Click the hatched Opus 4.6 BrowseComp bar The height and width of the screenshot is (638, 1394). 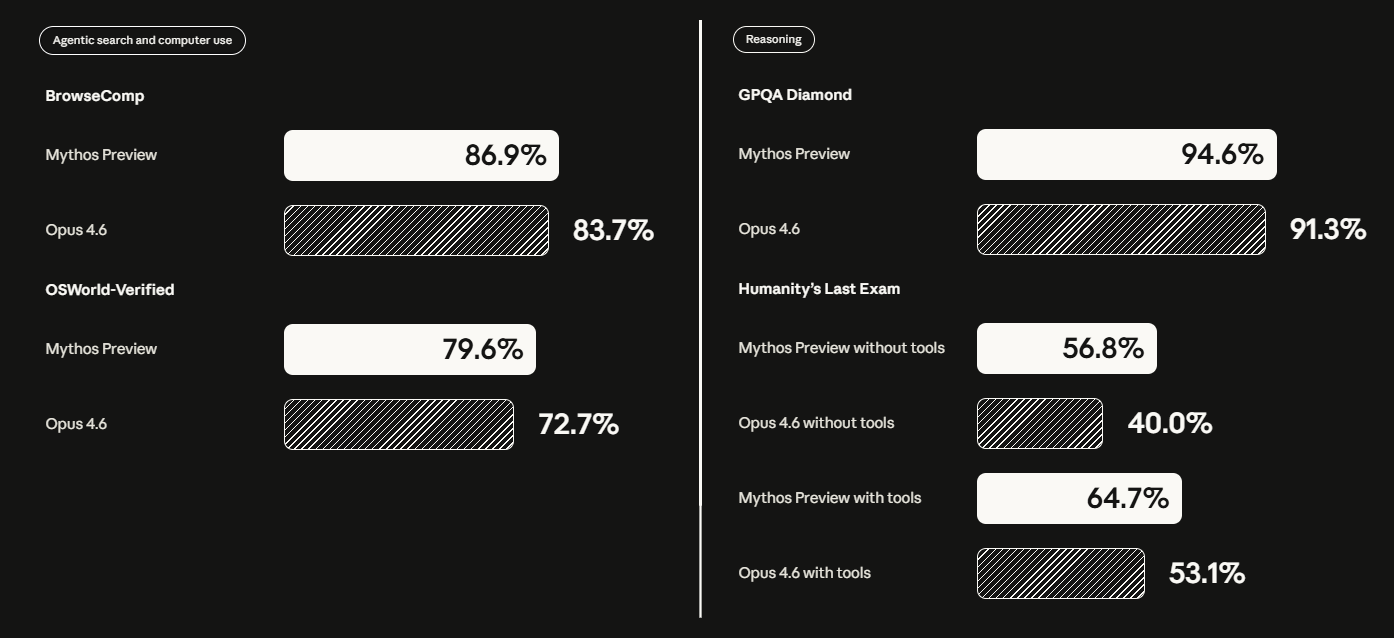(416, 230)
